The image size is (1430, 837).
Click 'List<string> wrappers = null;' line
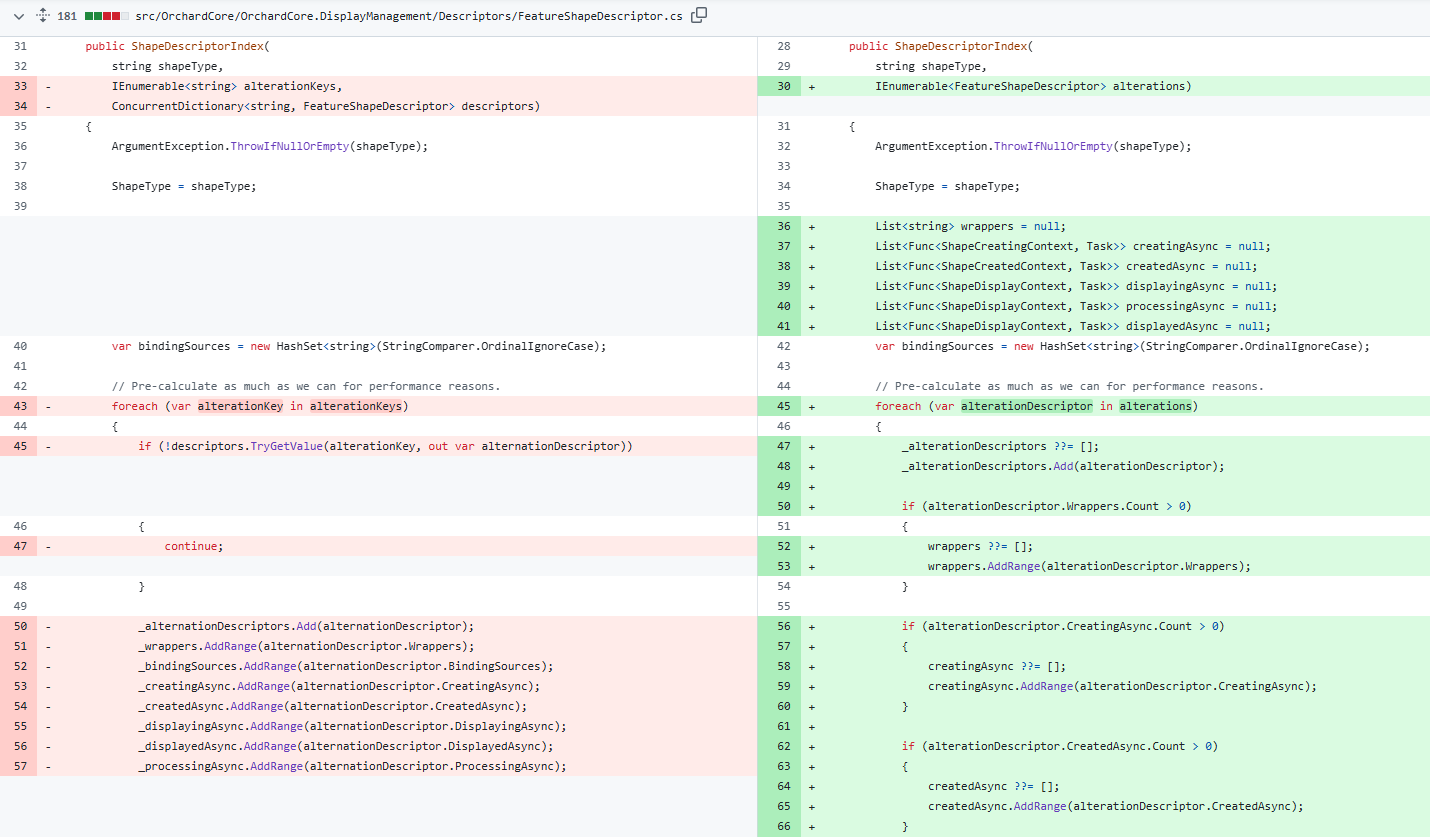[x=970, y=226]
